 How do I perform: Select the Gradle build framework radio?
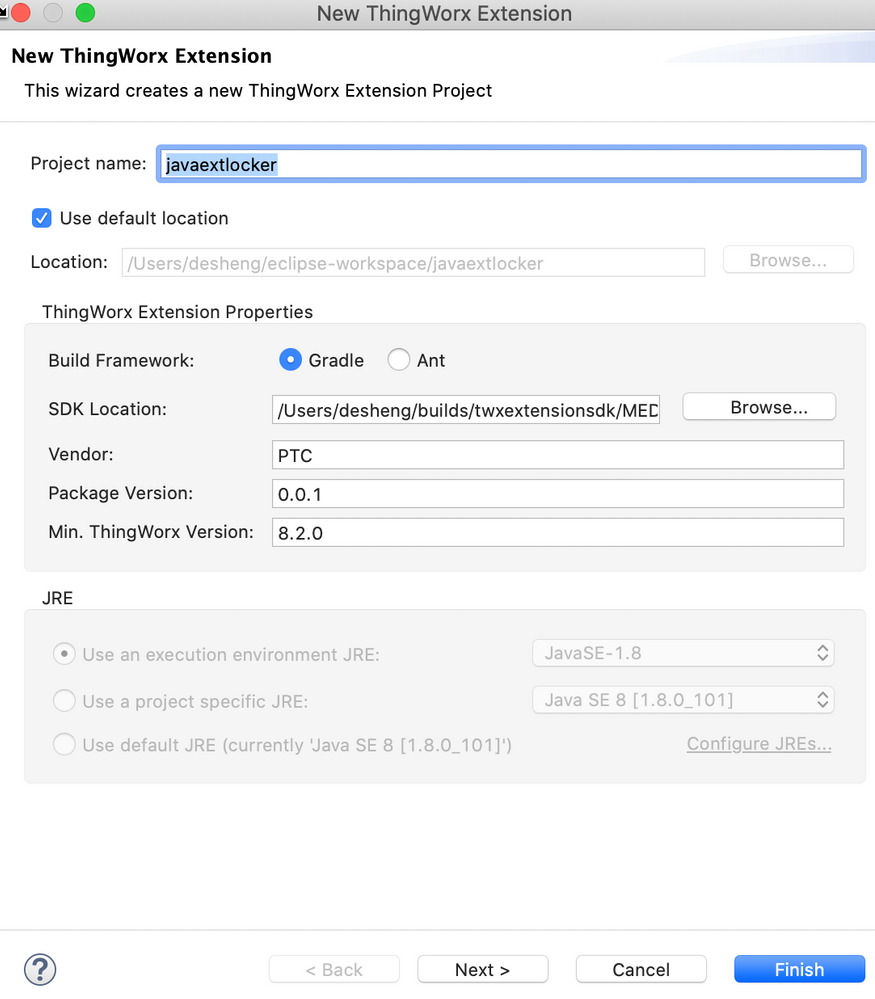click(x=291, y=360)
